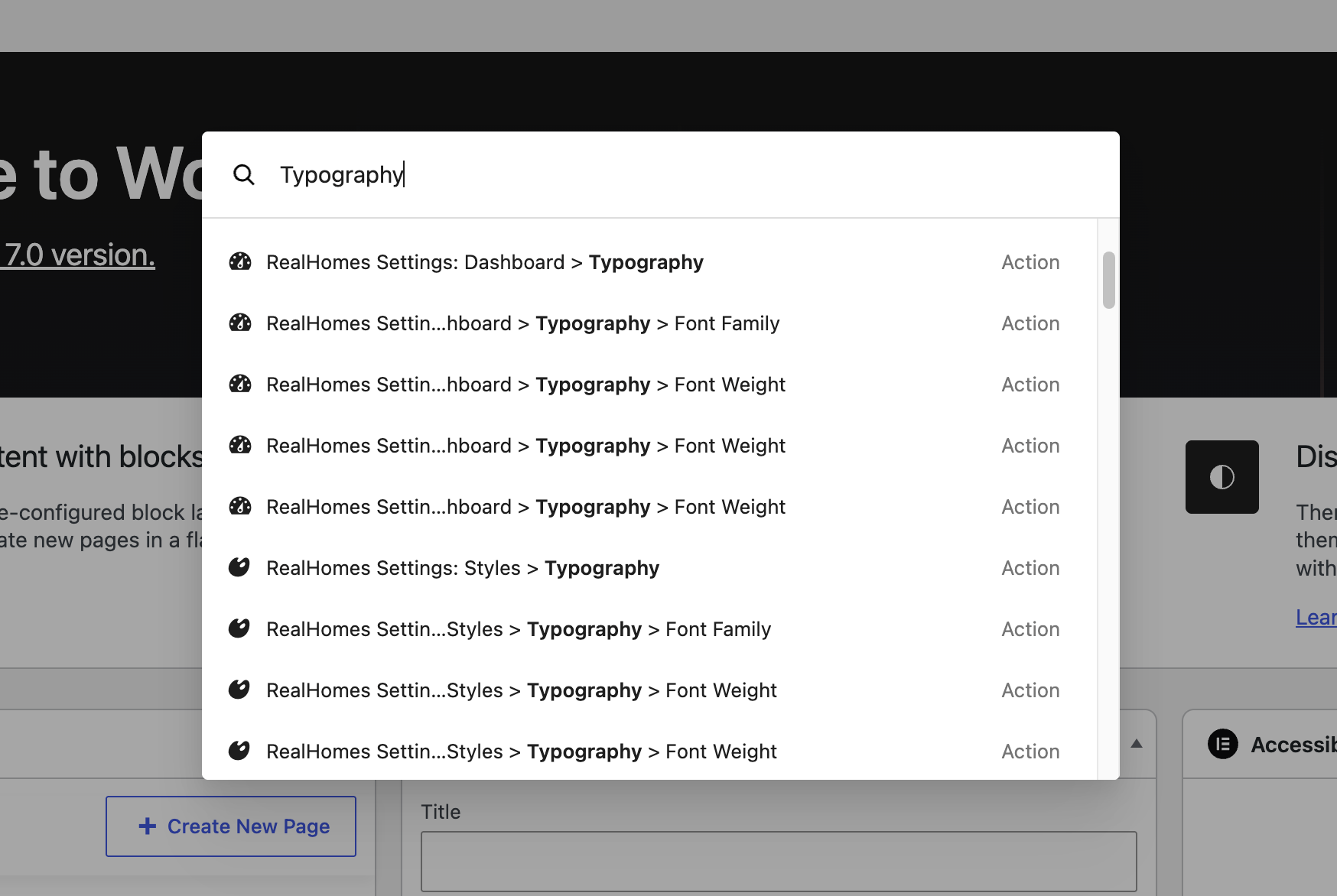This screenshot has width=1337, height=896.
Task: Click the Elementor logo icon beside Accessibility heading
Action: 1223,744
